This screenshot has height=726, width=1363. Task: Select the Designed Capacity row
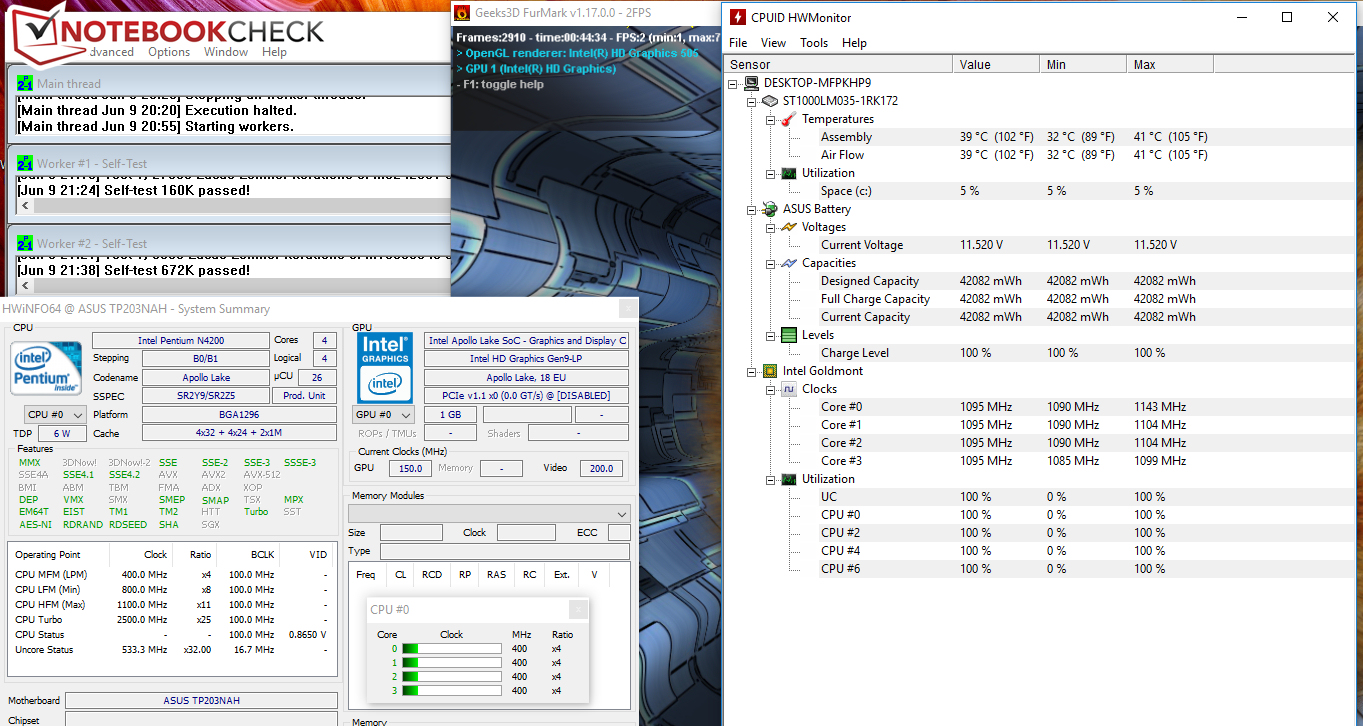click(x=1040, y=281)
